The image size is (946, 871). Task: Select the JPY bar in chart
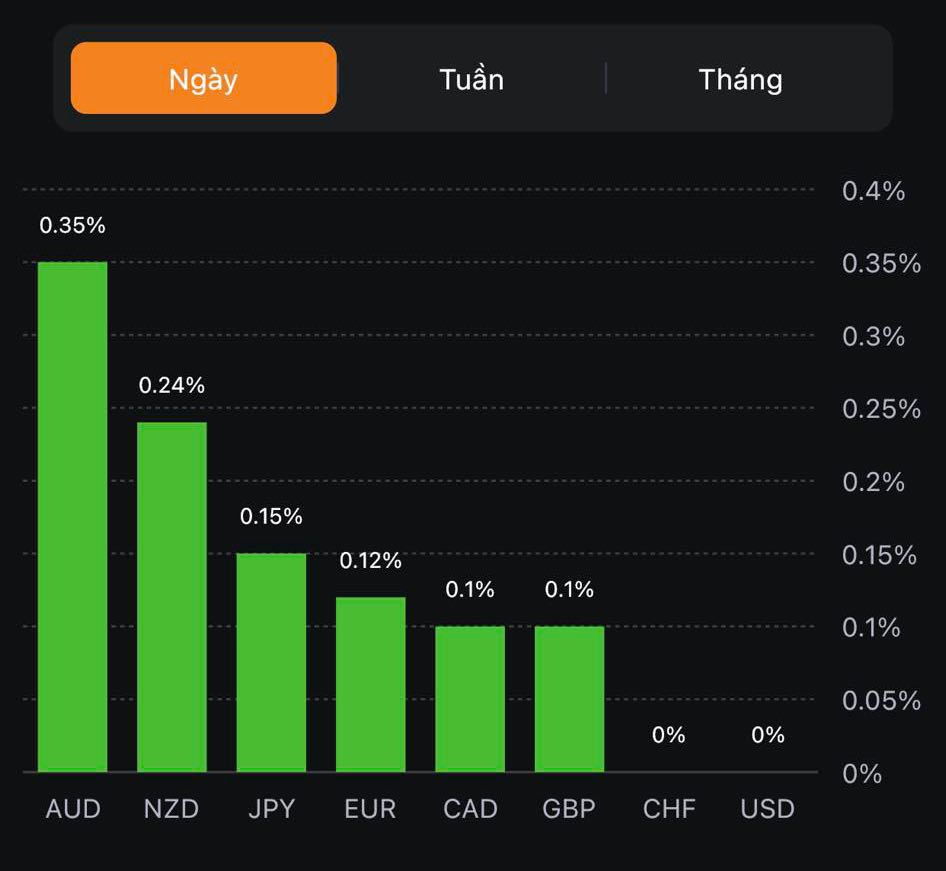pos(271,662)
